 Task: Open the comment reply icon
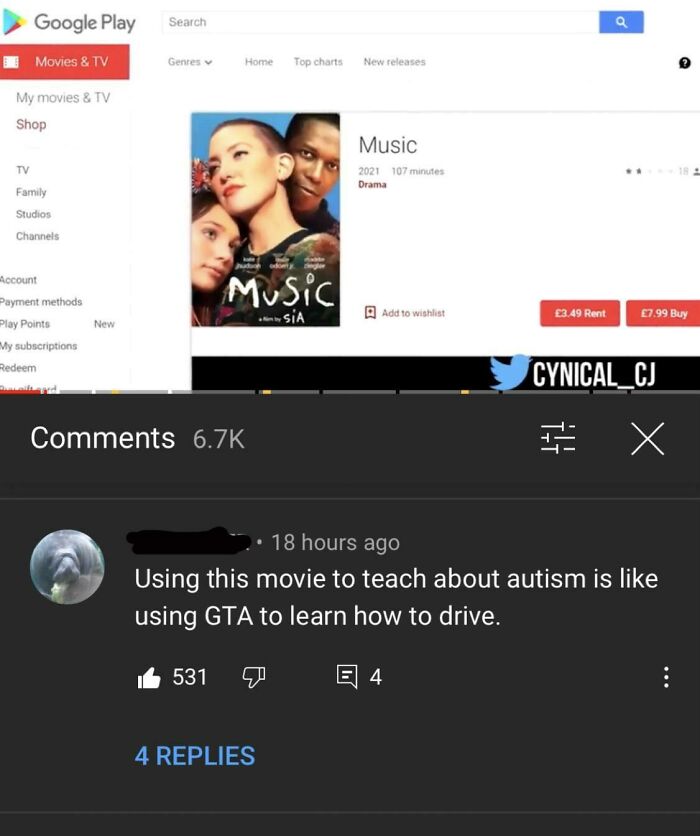click(x=347, y=677)
